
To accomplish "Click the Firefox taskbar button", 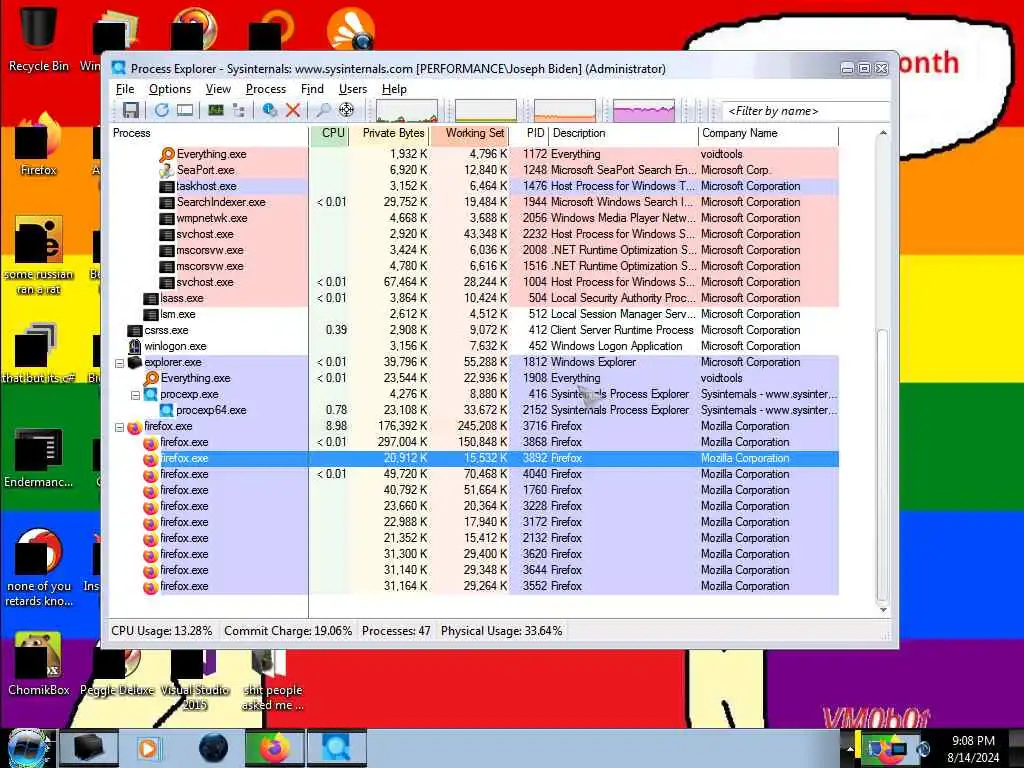I will [x=275, y=748].
